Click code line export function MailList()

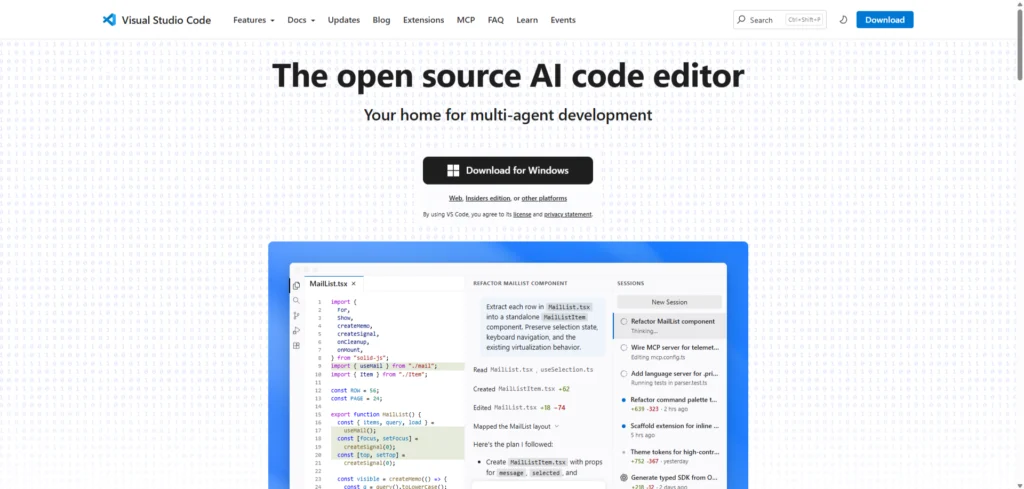click(x=377, y=414)
